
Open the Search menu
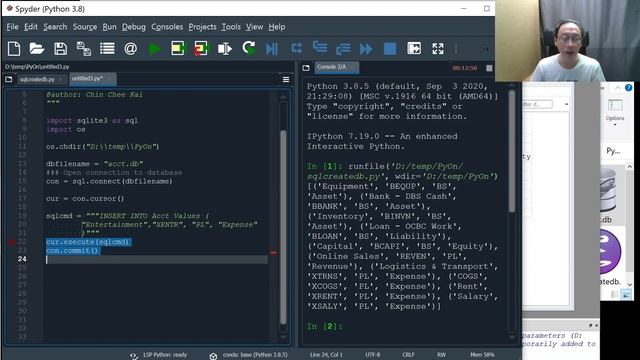click(55, 27)
